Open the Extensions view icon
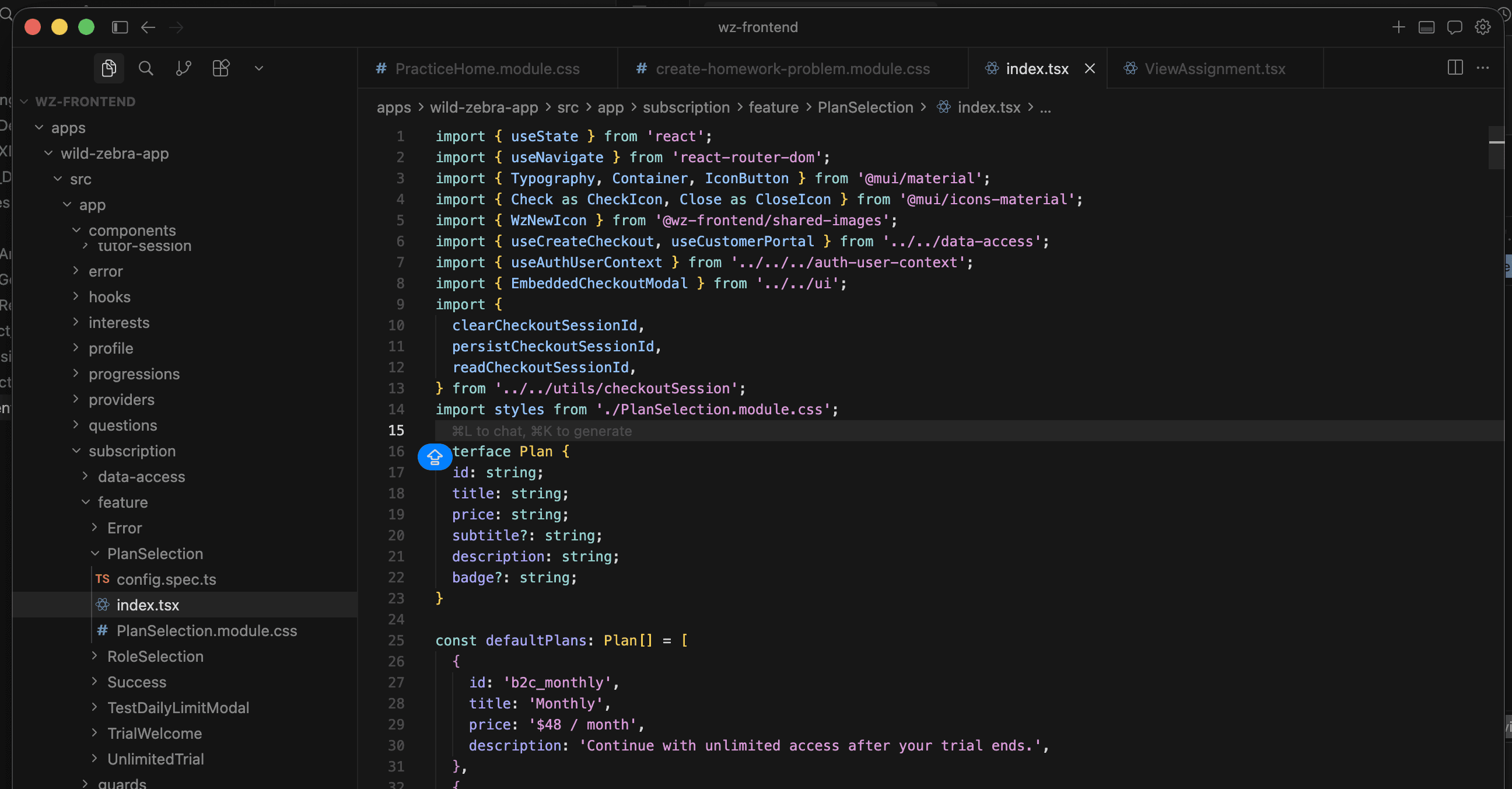 point(220,69)
